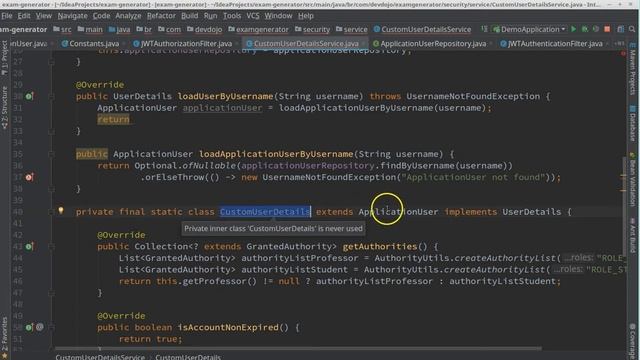Switch to the JWTAuthenticationFilter.java tab
Viewport: 640px width, 360px height.
555,43
